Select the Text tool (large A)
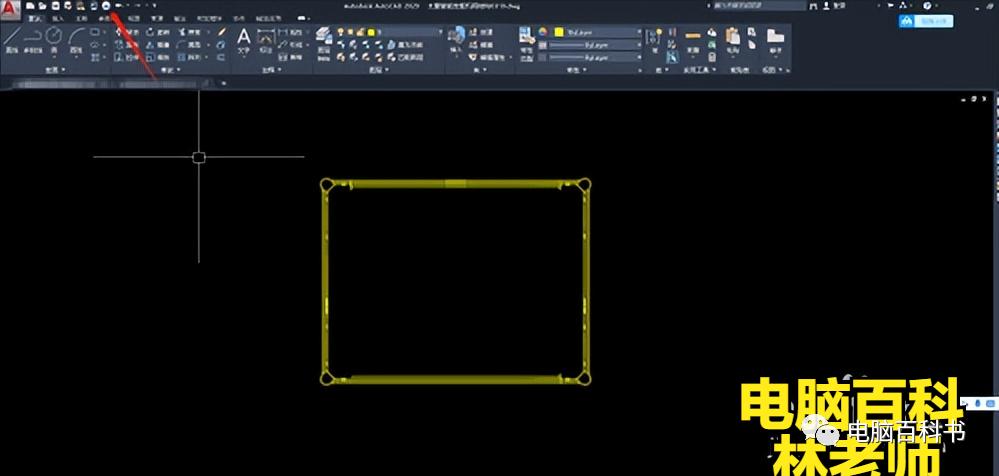This screenshot has width=999, height=476. click(244, 41)
